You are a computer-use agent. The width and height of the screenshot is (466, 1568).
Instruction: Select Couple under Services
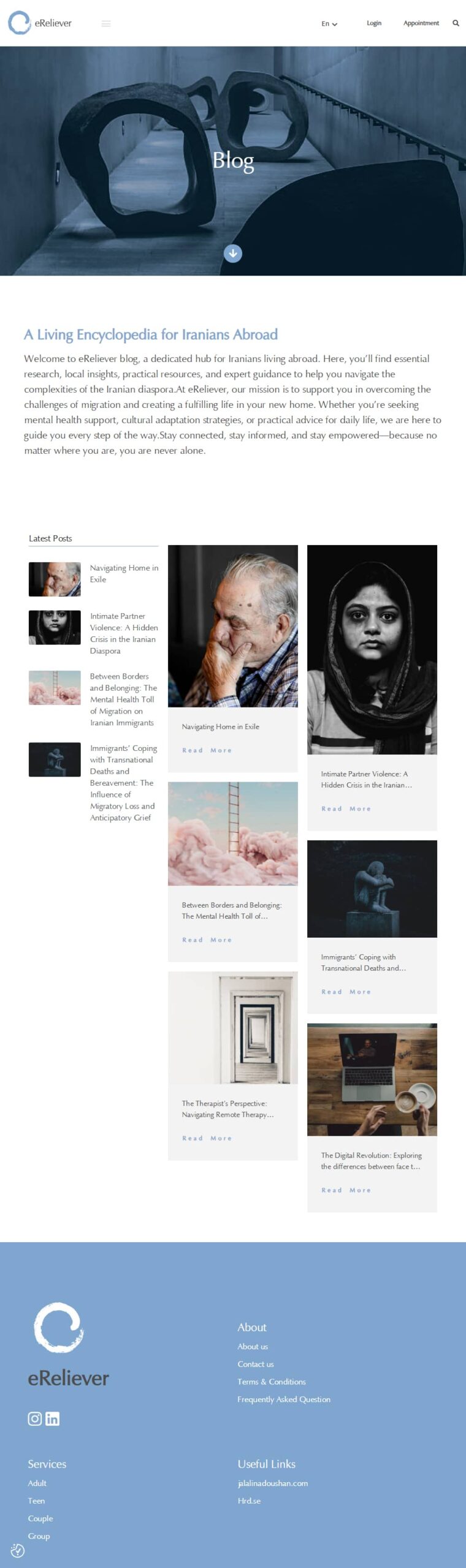(40, 1518)
